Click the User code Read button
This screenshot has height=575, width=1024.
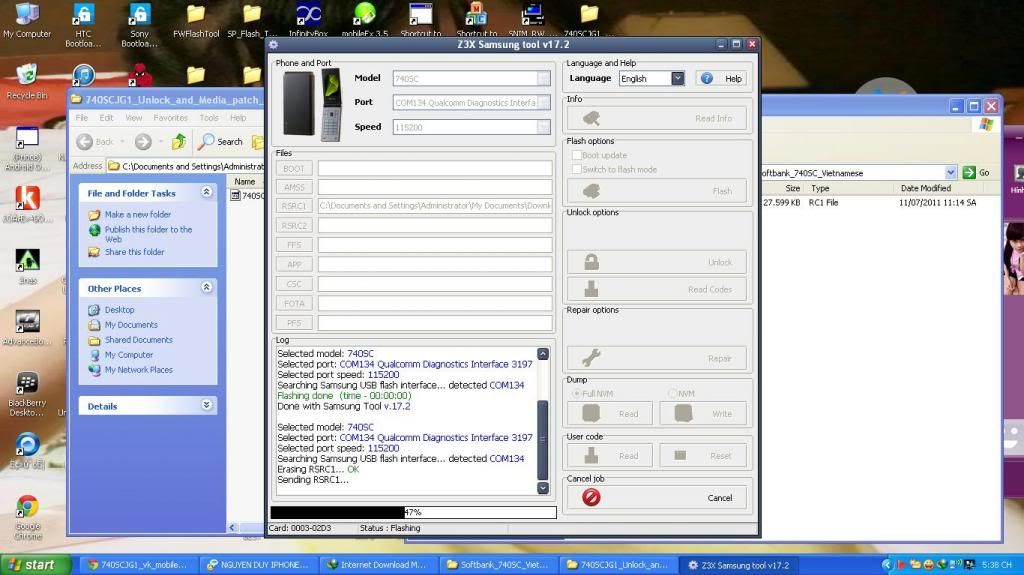pyautogui.click(x=609, y=455)
